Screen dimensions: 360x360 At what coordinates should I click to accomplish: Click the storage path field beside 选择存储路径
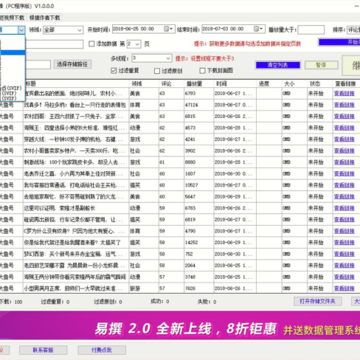[x=38, y=64]
